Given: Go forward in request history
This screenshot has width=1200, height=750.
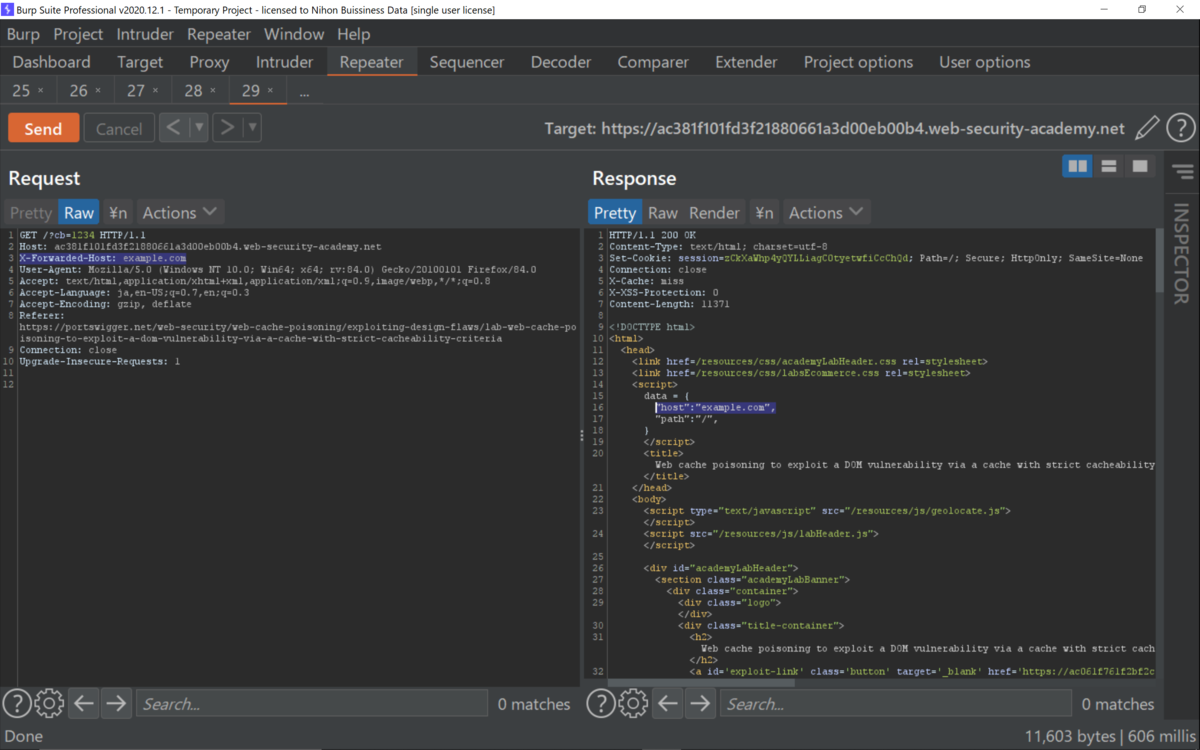Looking at the screenshot, I should coord(227,128).
